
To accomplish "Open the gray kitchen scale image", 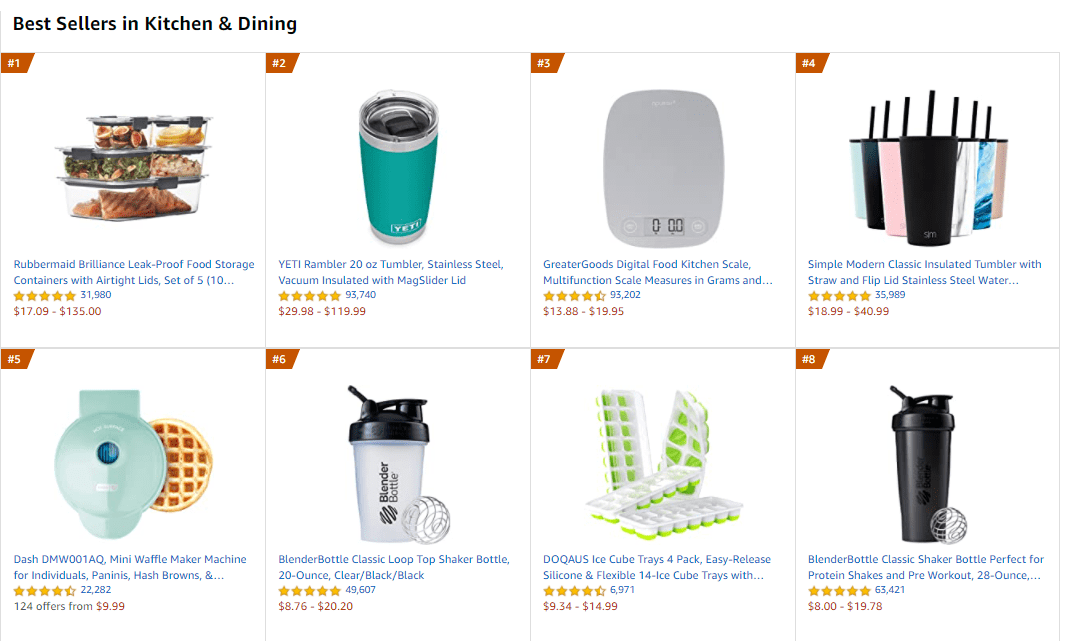I will click(663, 167).
